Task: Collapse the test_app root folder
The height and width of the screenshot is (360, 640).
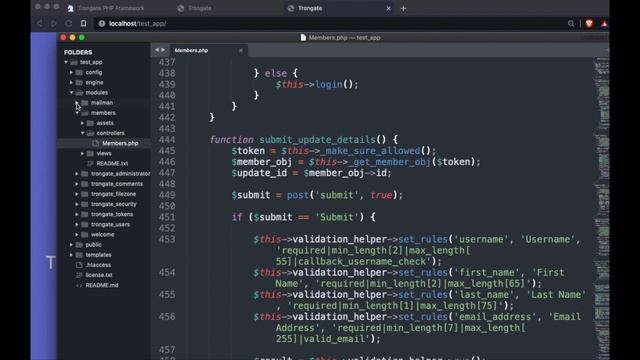Action: (66, 62)
